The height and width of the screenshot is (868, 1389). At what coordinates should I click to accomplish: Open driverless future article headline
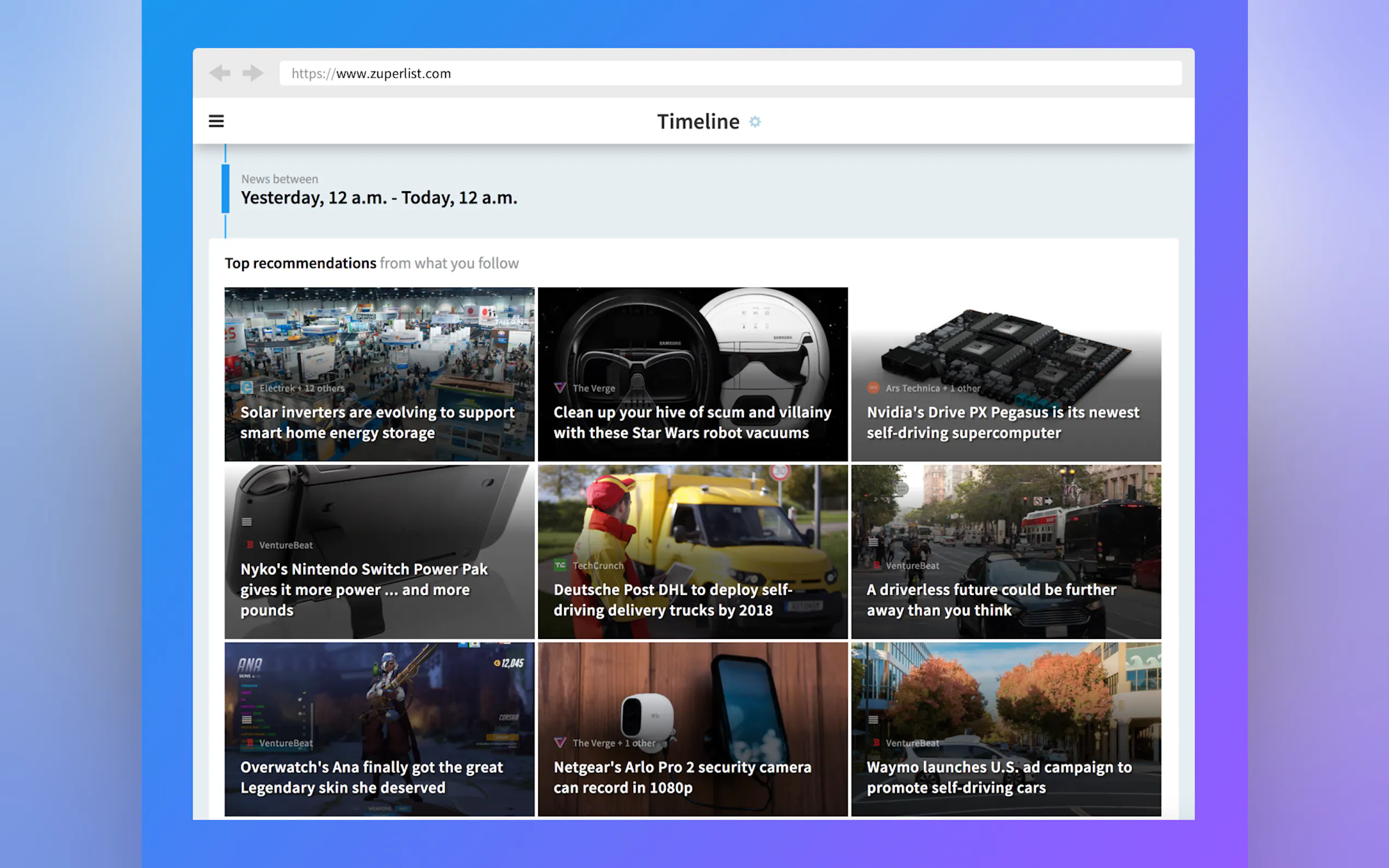(x=991, y=599)
